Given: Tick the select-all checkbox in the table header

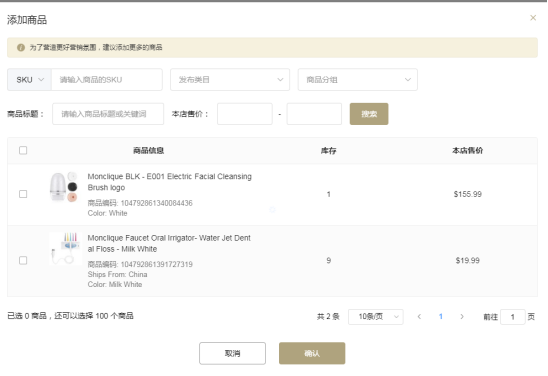Looking at the screenshot, I should 23,150.
